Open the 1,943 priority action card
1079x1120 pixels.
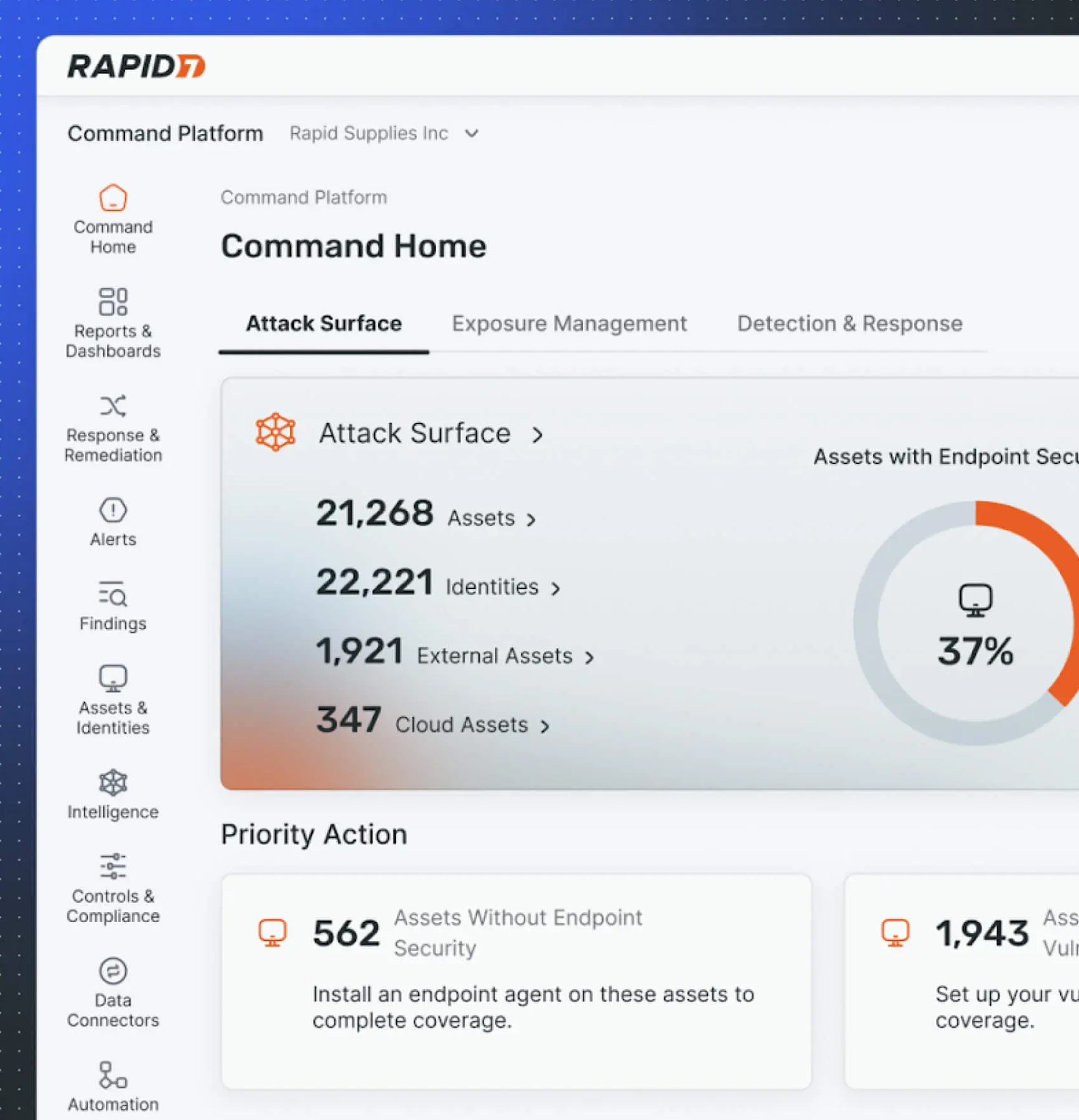(961, 981)
